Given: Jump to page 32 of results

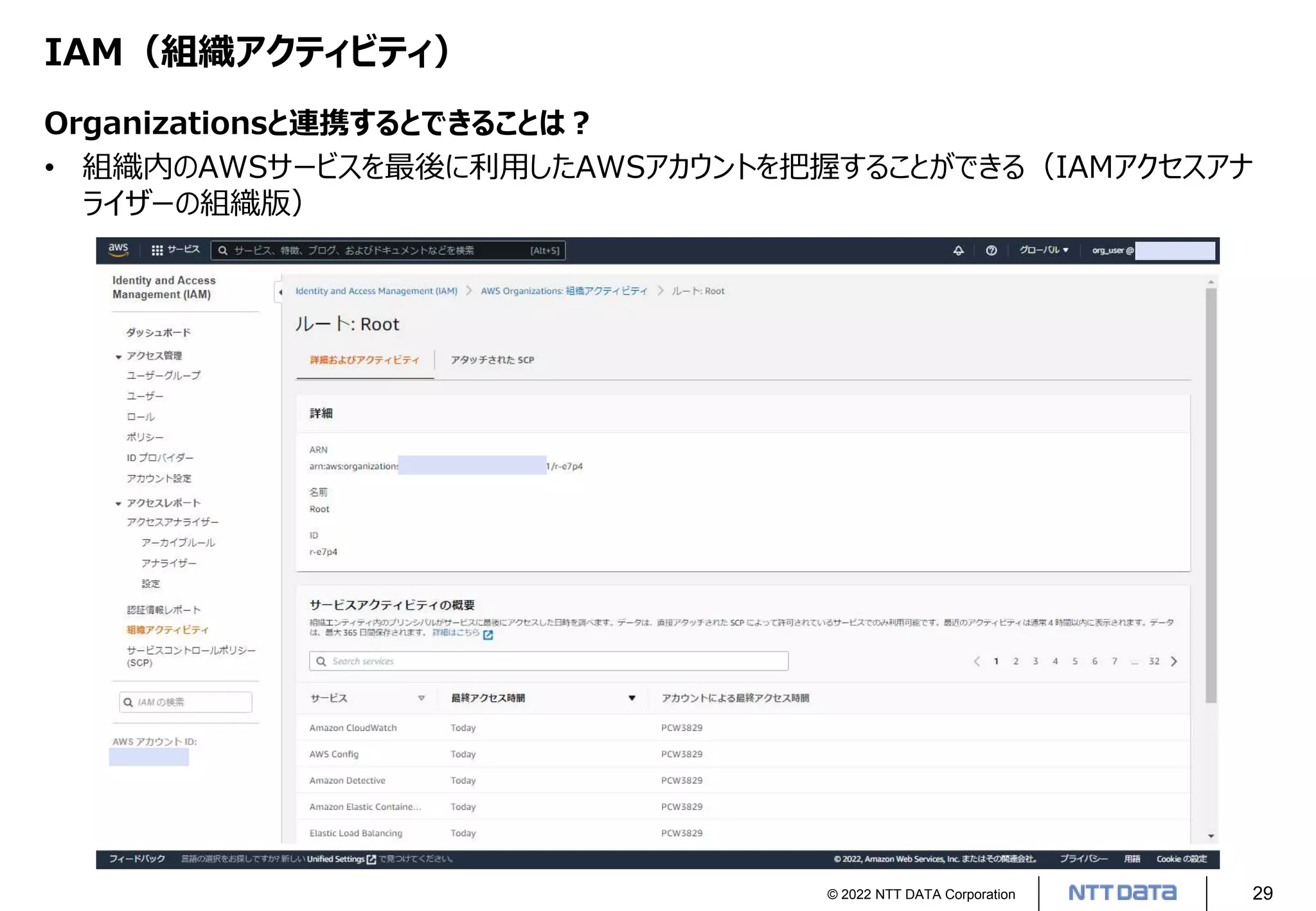Looking at the screenshot, I should pyautogui.click(x=1154, y=661).
